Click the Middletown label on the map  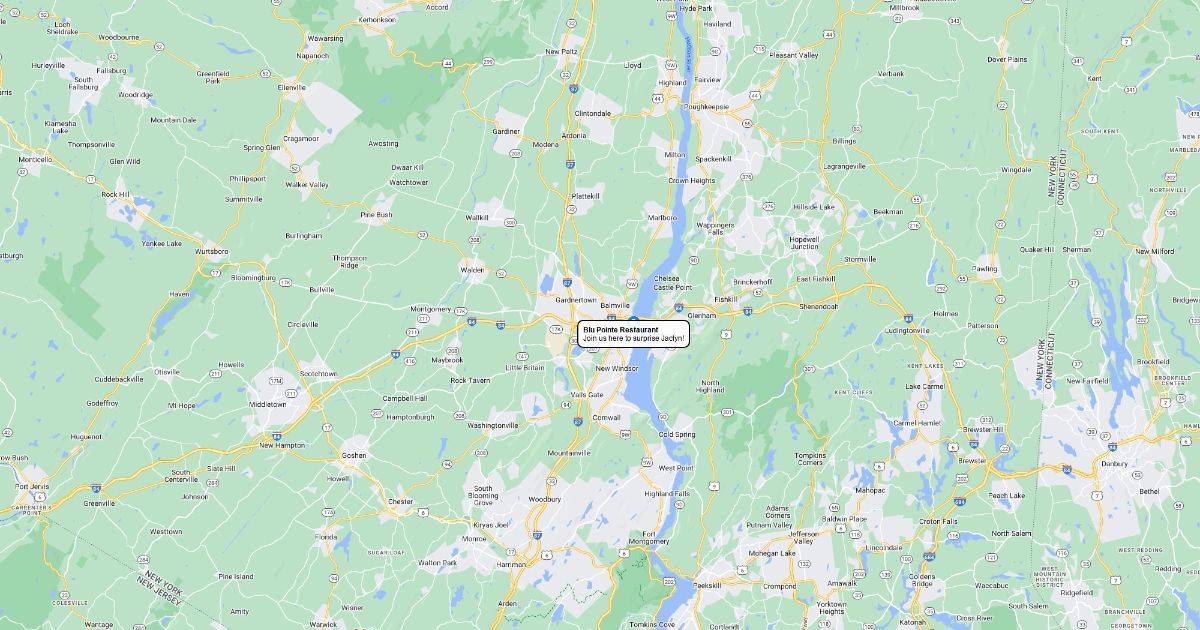267,405
